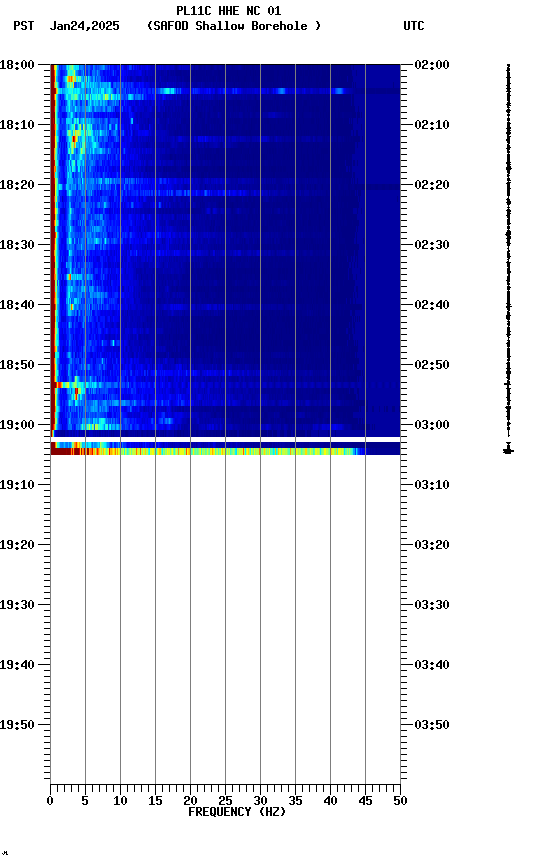Viewport: 552px width, 864px height.
Task: Click the 'UTC' timezone label
Action: (414, 26)
